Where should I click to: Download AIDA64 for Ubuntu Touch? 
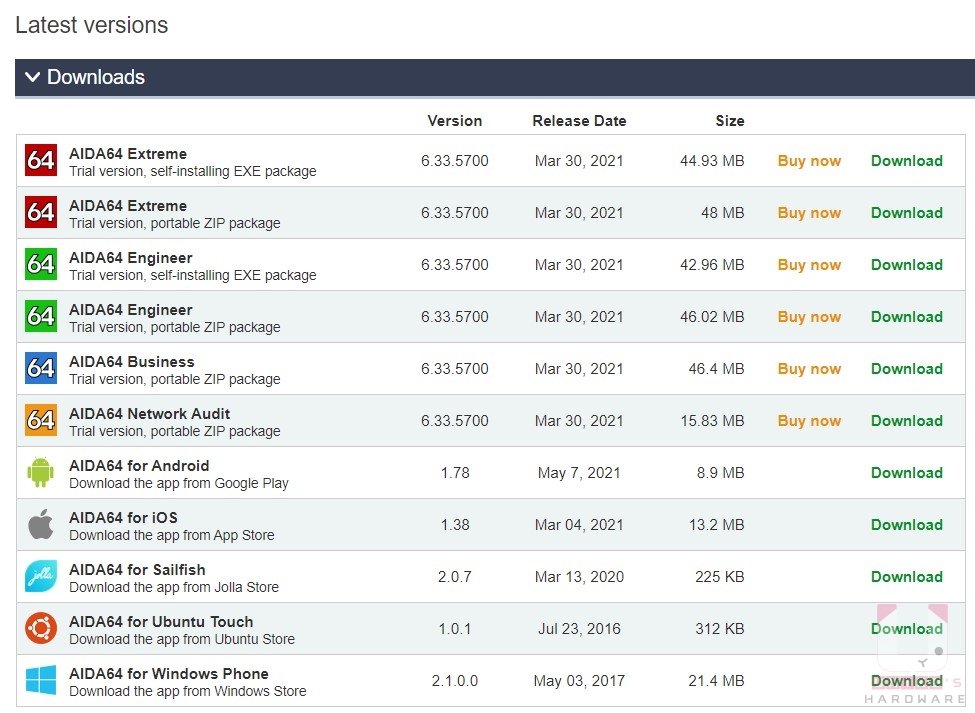pos(907,629)
